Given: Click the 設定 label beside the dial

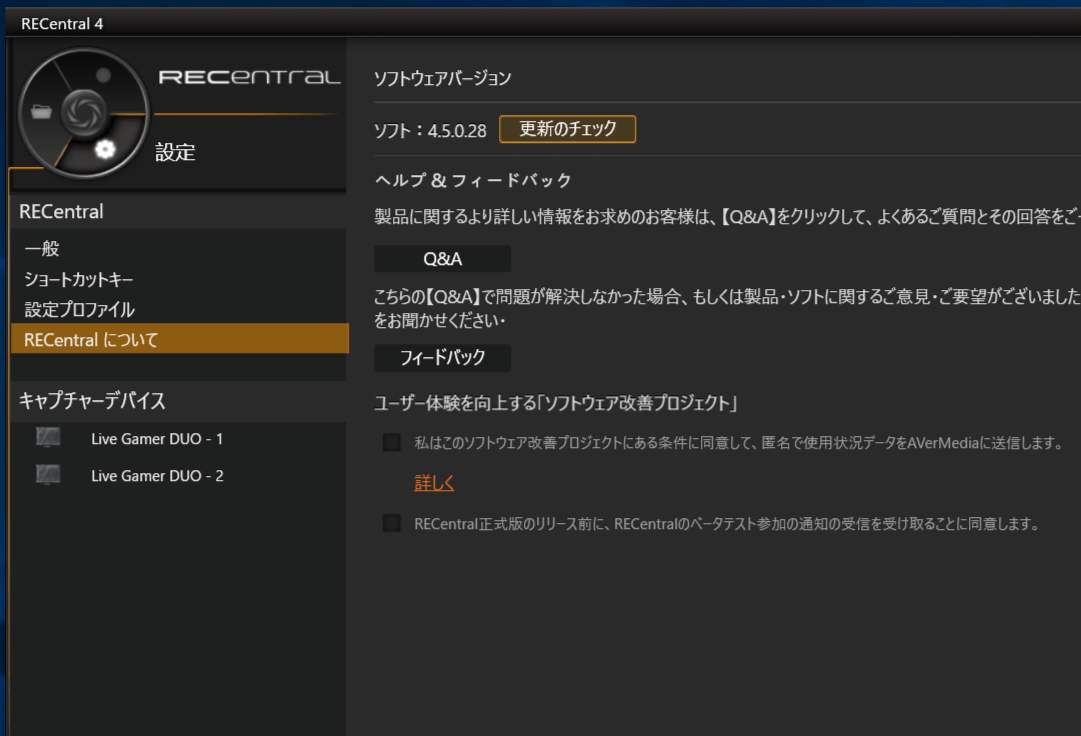Looking at the screenshot, I should point(175,152).
